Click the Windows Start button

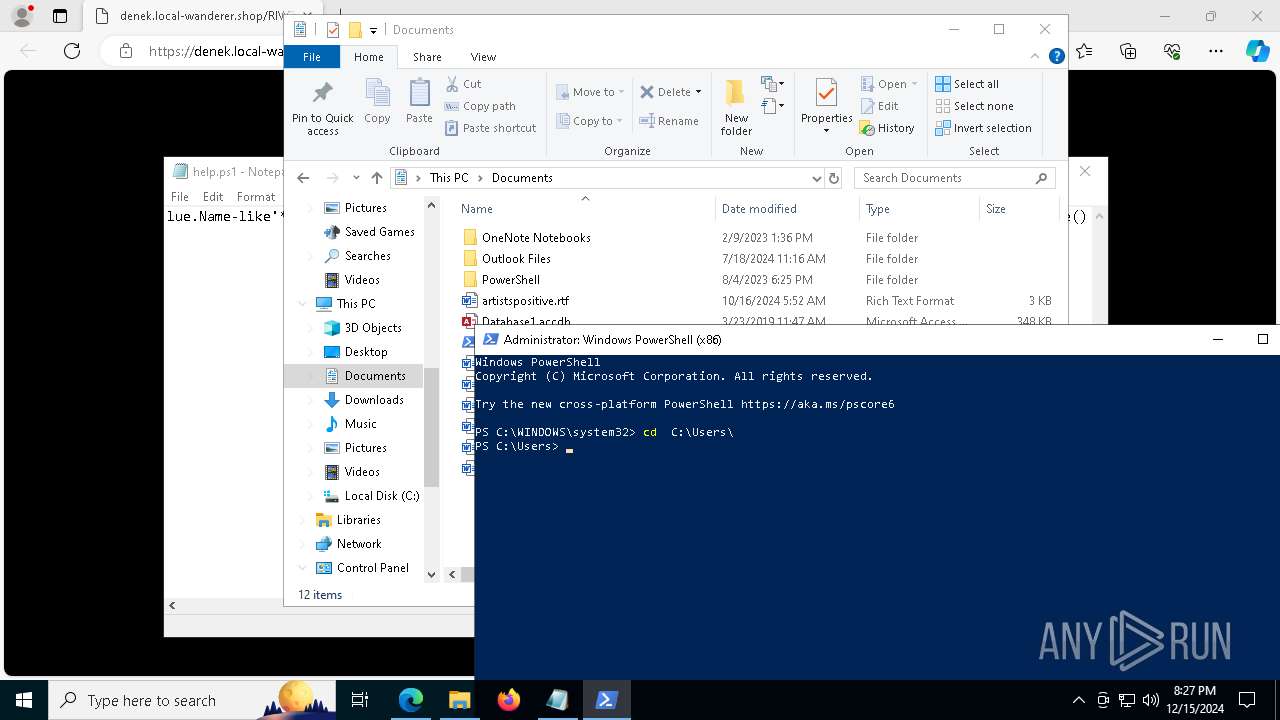pos(24,700)
